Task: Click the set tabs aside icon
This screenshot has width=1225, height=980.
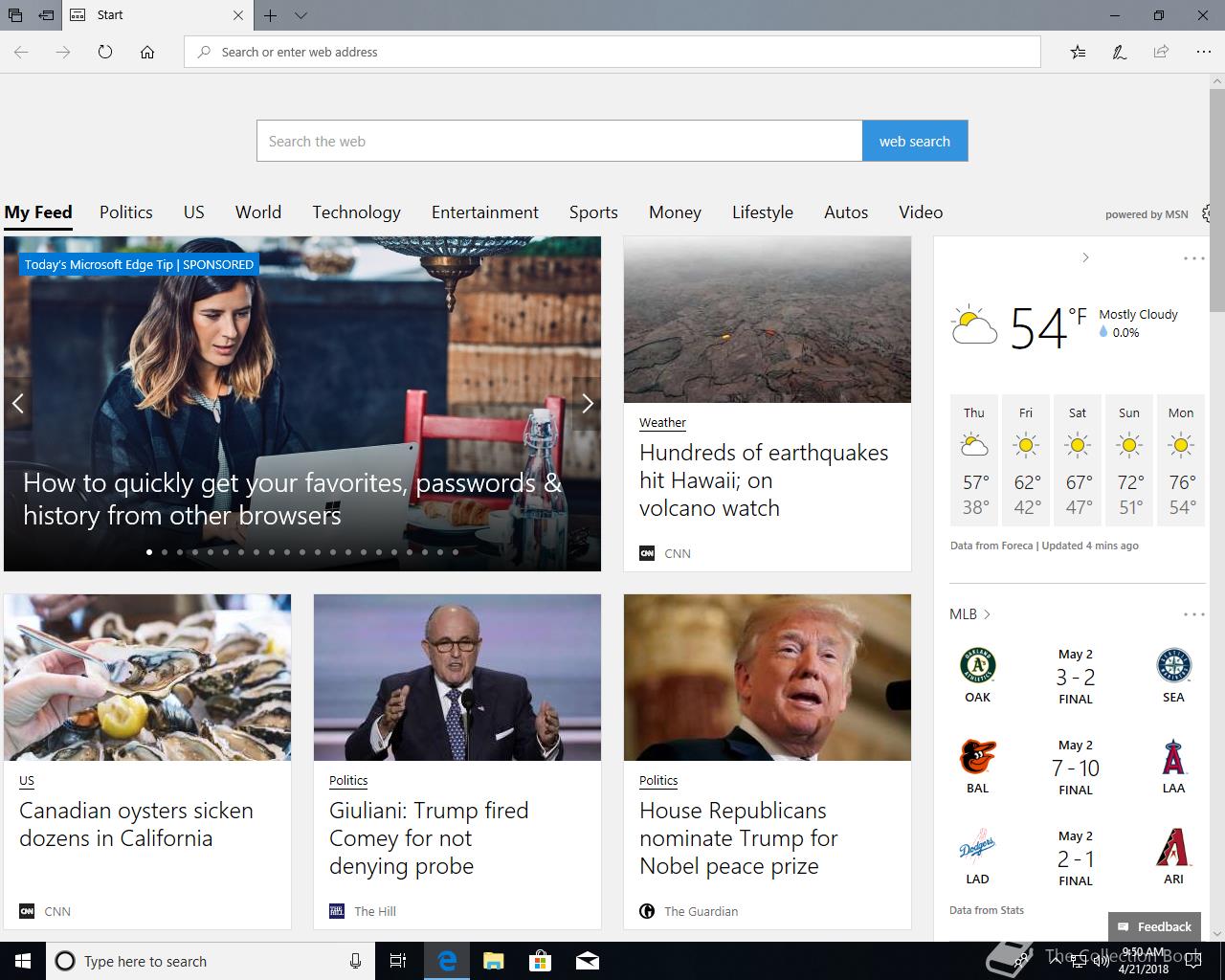Action: (46, 15)
